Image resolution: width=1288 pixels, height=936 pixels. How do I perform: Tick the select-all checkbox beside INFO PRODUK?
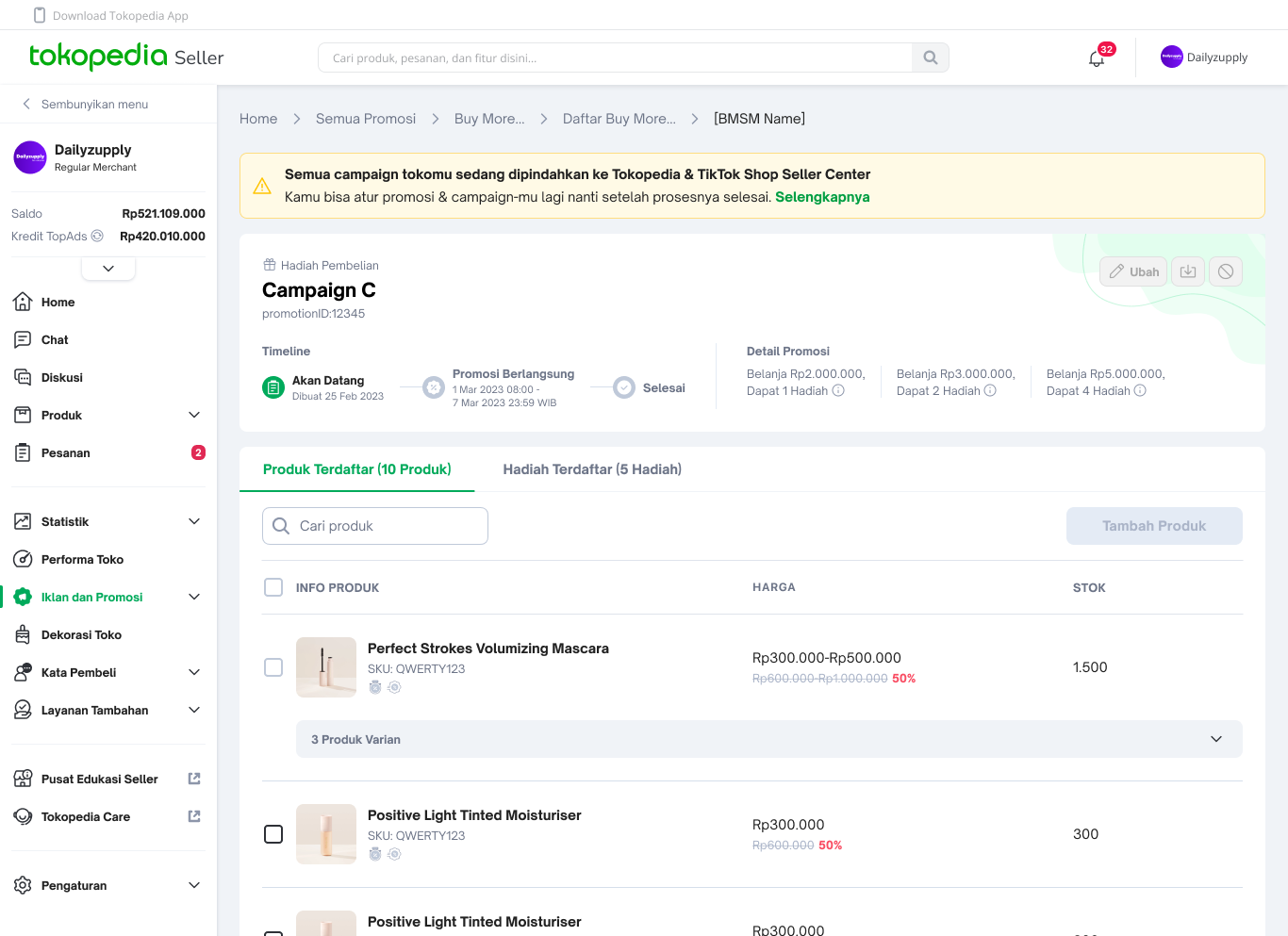tap(273, 587)
